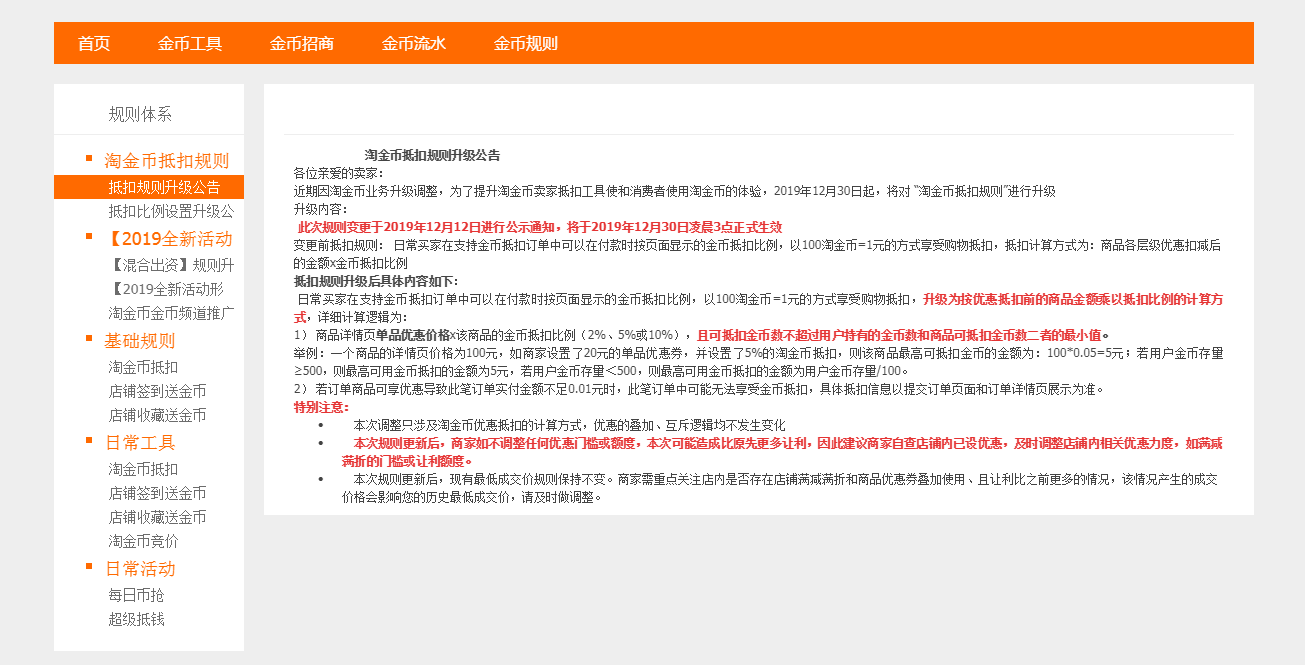Go to 金币工具 in top navigation
This screenshot has height=665, width=1305.
[x=190, y=43]
